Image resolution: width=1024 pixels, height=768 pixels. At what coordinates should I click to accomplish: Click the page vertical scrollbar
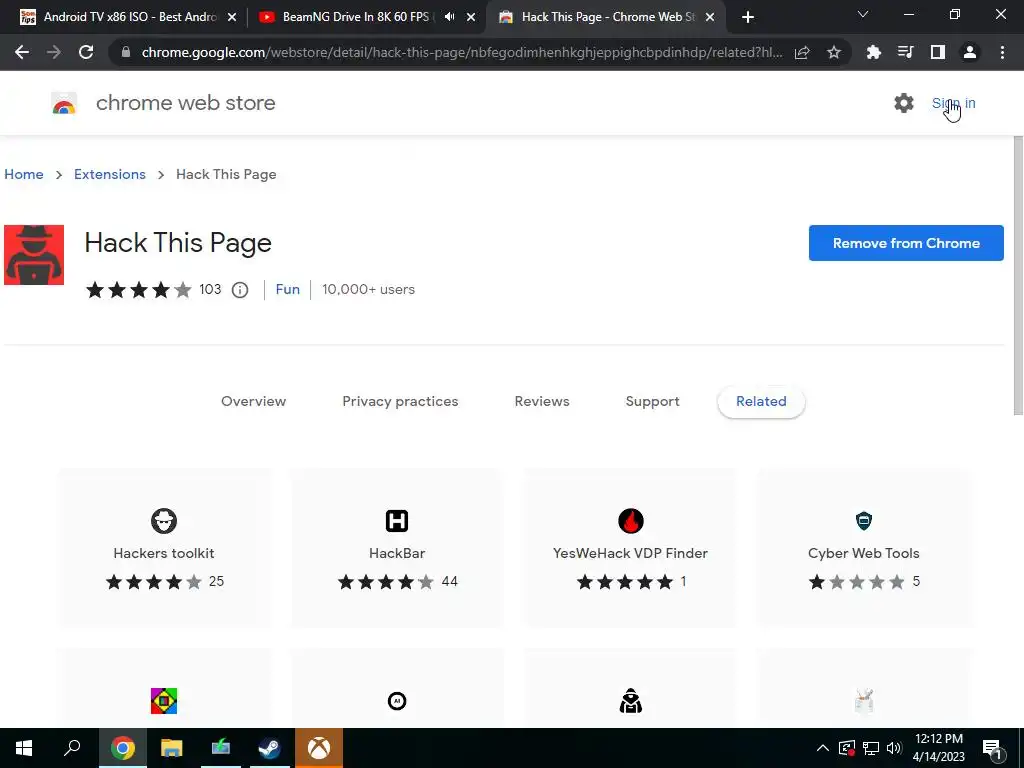1018,274
